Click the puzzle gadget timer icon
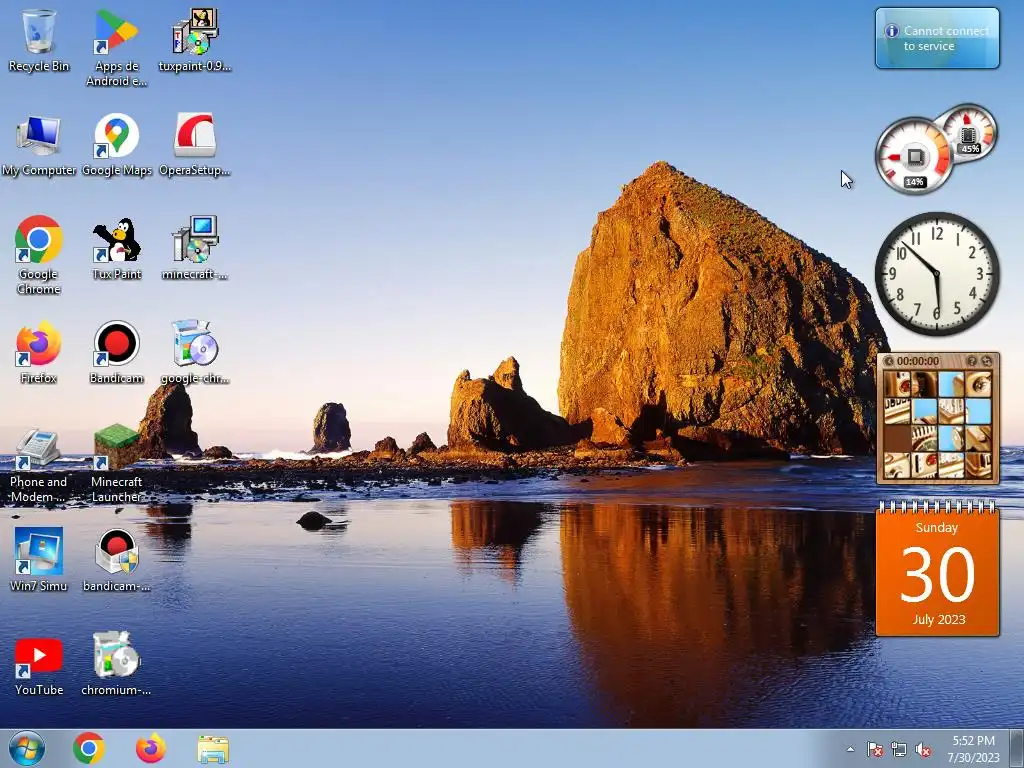The width and height of the screenshot is (1024, 768). (x=888, y=361)
